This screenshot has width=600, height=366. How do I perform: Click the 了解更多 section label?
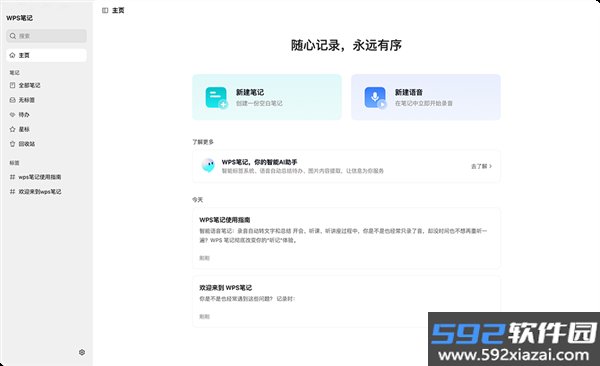(203, 142)
